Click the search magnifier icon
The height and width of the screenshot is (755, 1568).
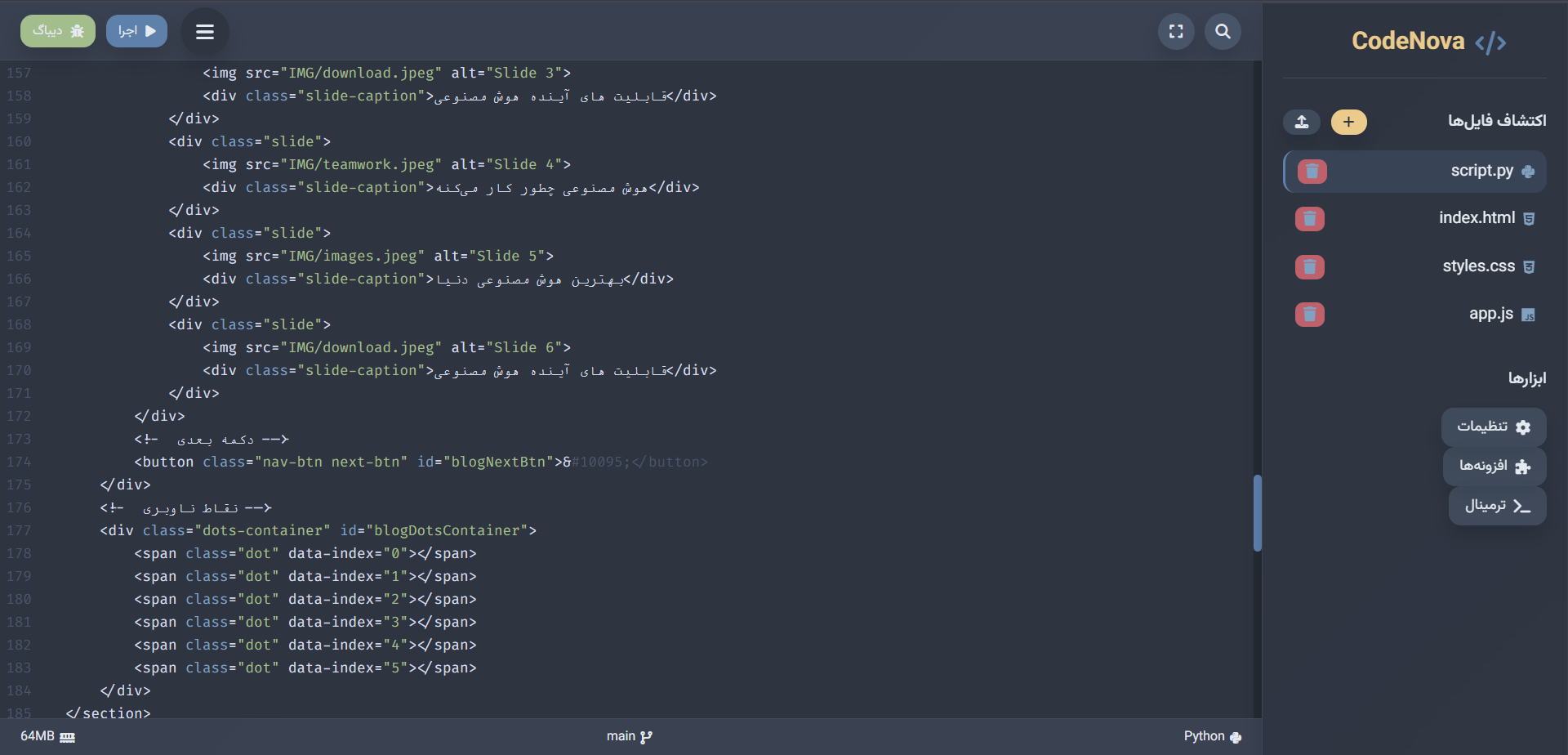pos(1223,32)
